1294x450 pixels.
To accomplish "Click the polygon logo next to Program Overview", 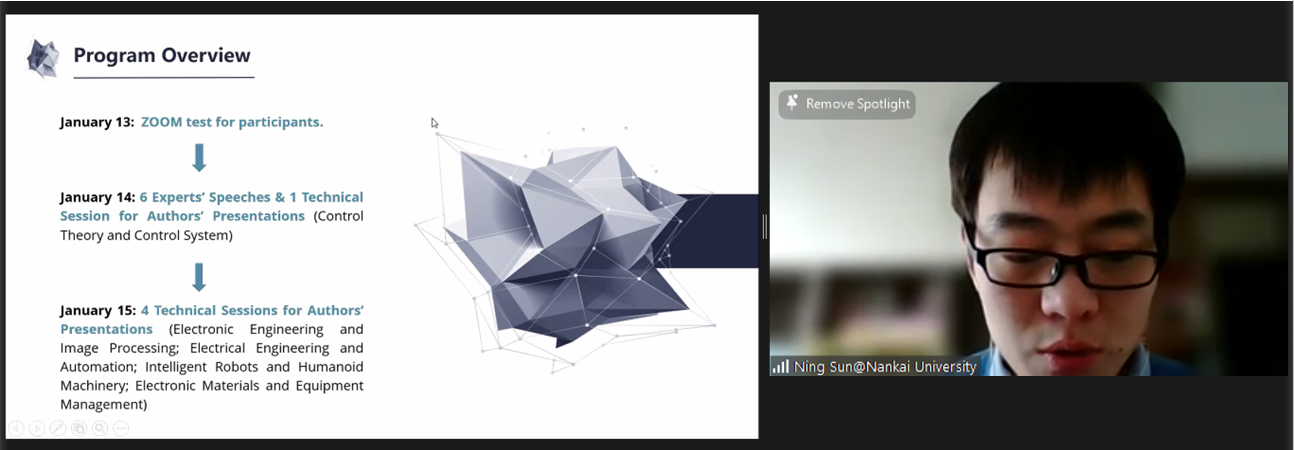I will 43,59.
